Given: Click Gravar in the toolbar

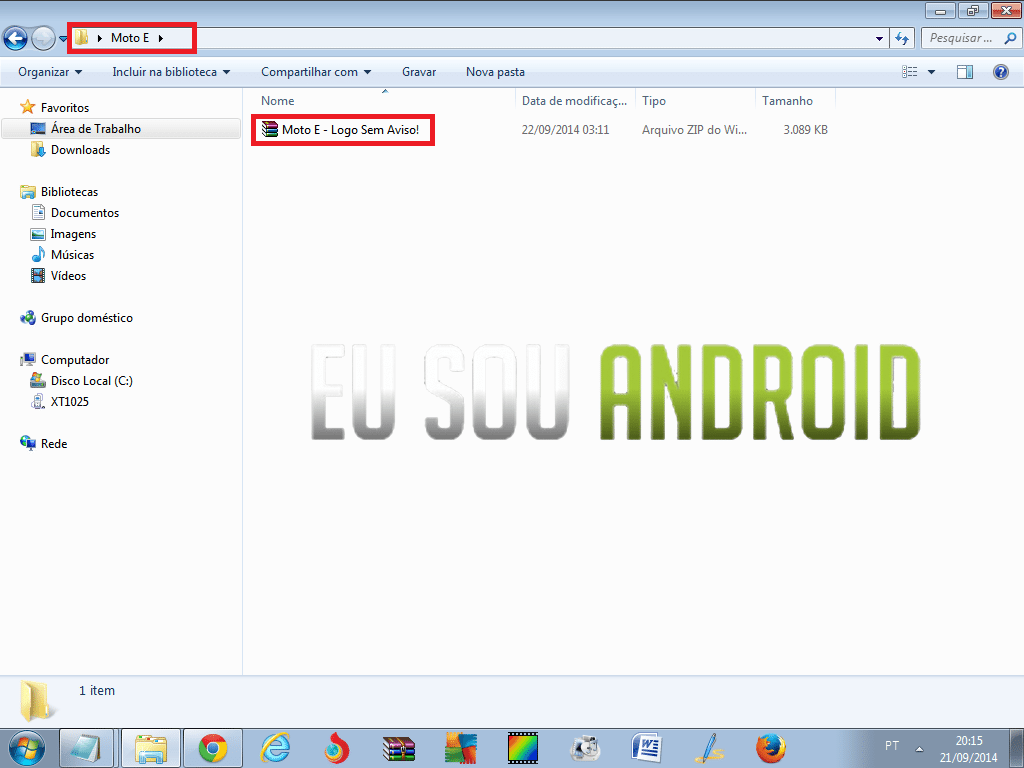Looking at the screenshot, I should pos(419,72).
